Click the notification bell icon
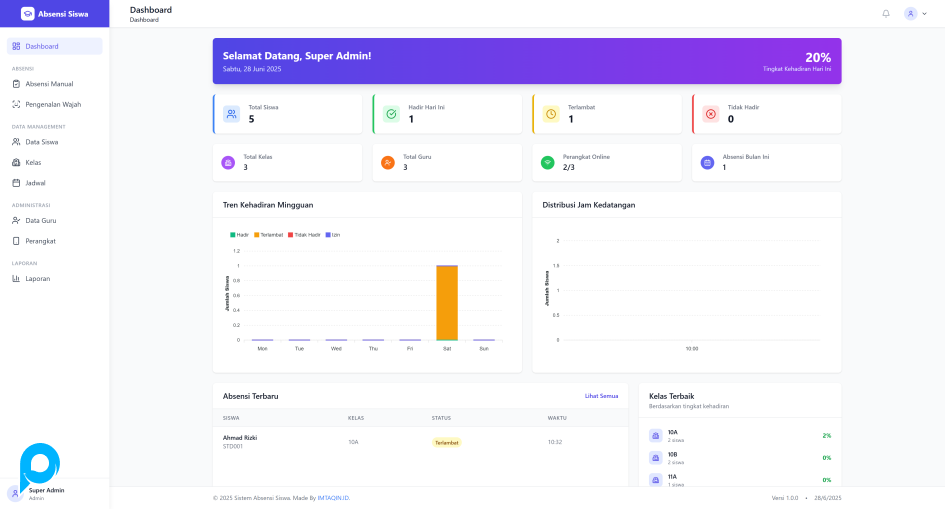This screenshot has height=509, width=945. [x=885, y=14]
